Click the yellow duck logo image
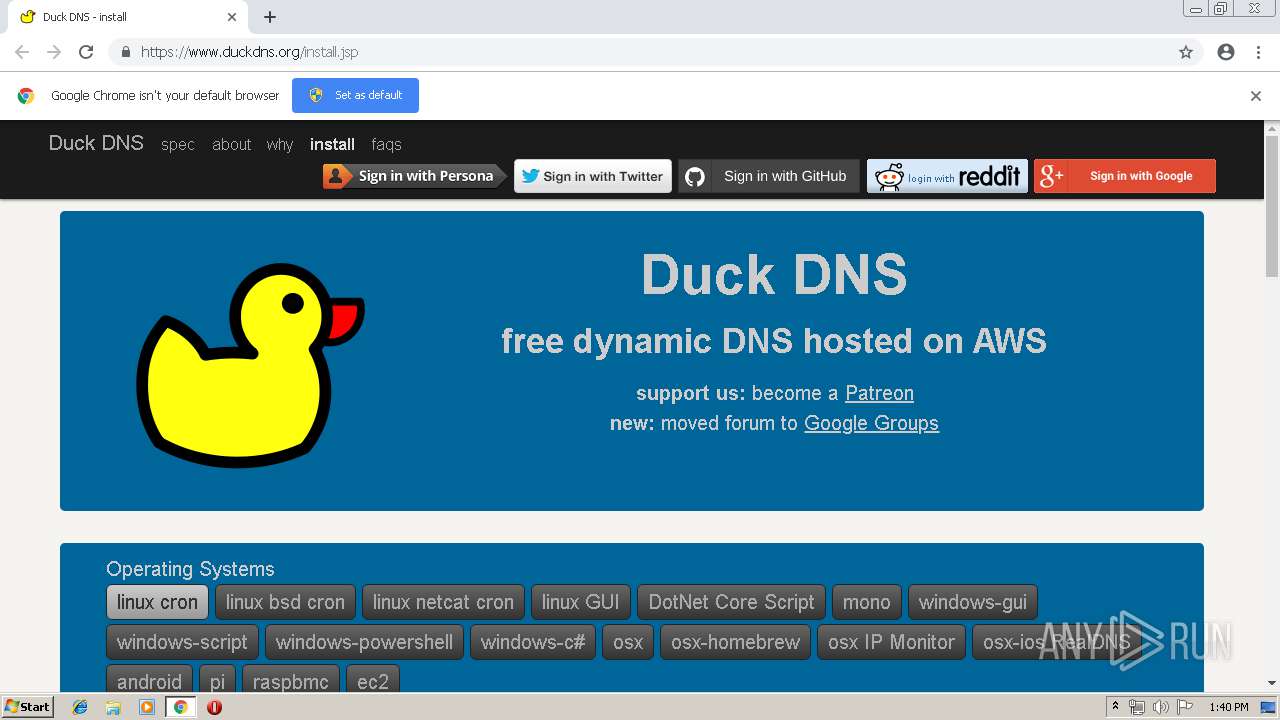 click(x=250, y=365)
